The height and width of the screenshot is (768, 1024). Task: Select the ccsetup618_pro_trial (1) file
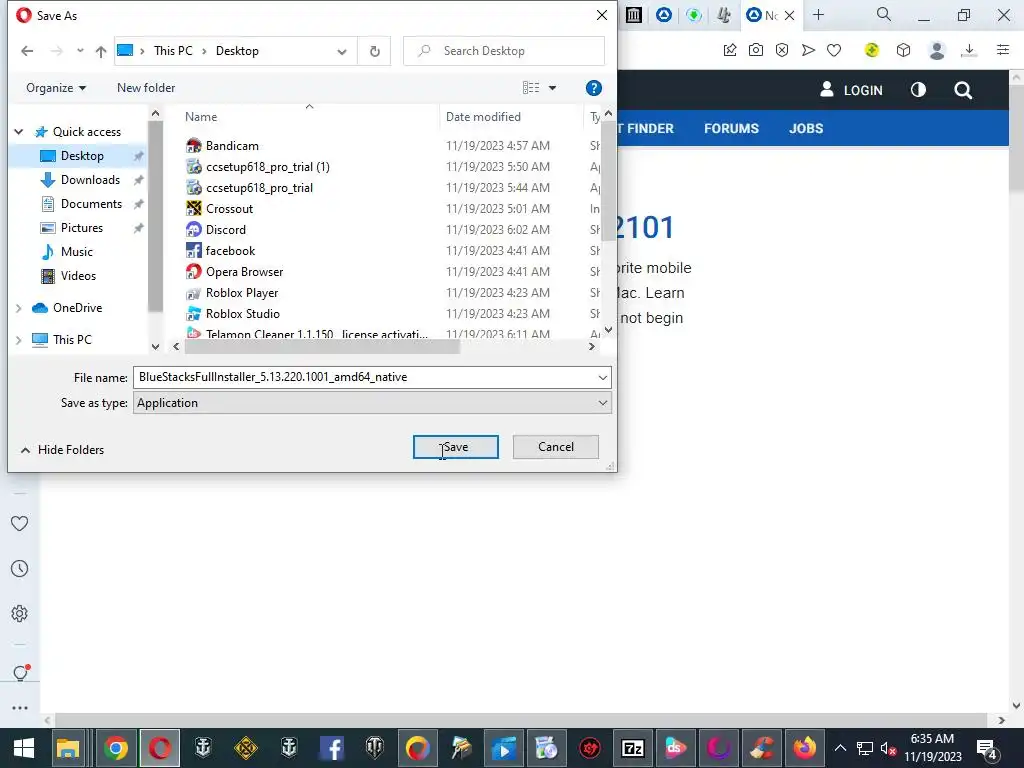(267, 167)
